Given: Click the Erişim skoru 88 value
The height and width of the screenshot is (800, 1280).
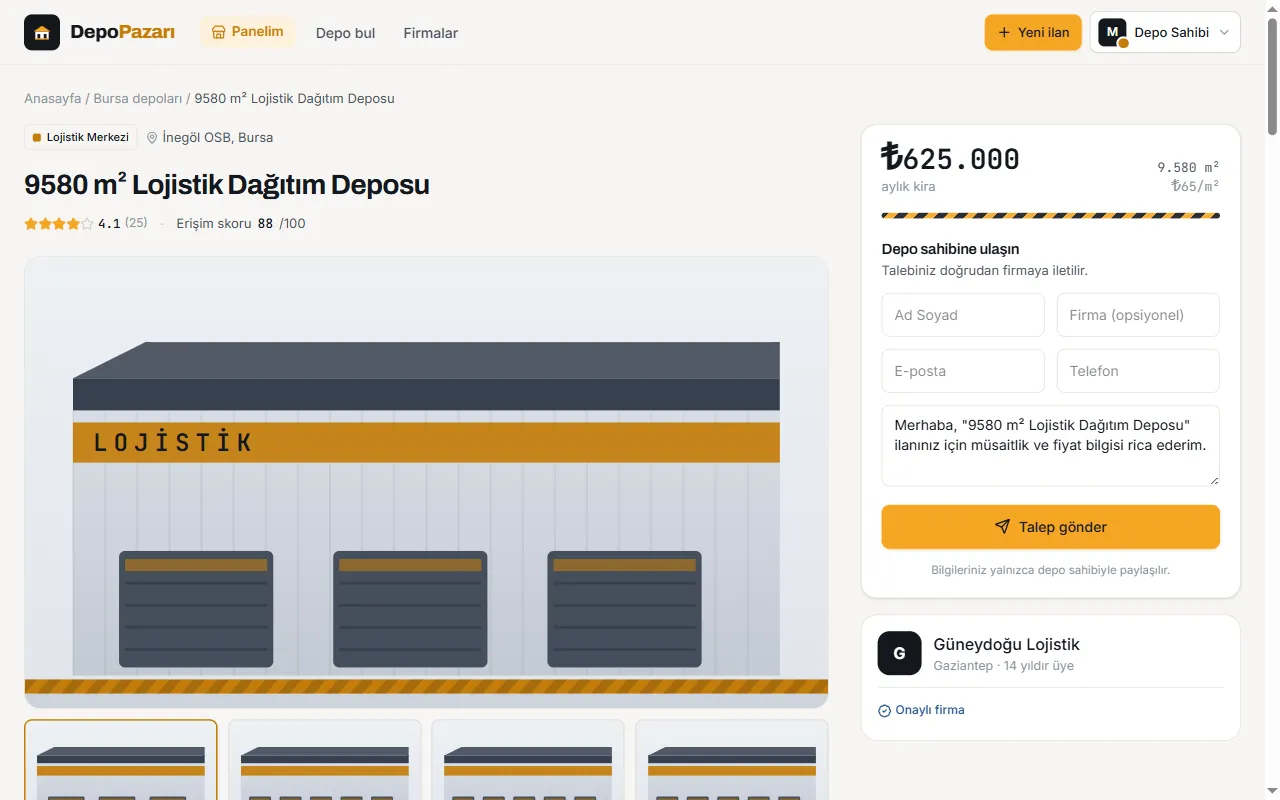Looking at the screenshot, I should tap(265, 223).
